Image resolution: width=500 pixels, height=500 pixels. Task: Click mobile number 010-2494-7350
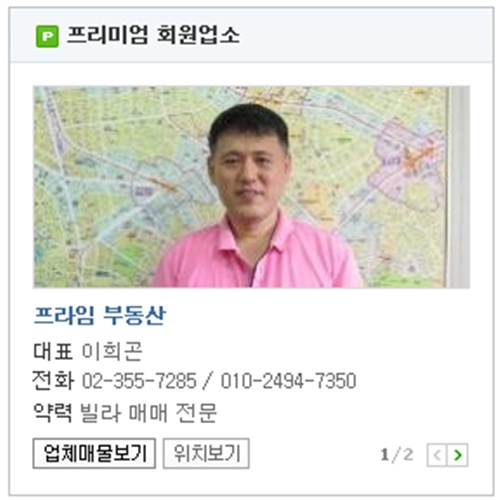(289, 381)
